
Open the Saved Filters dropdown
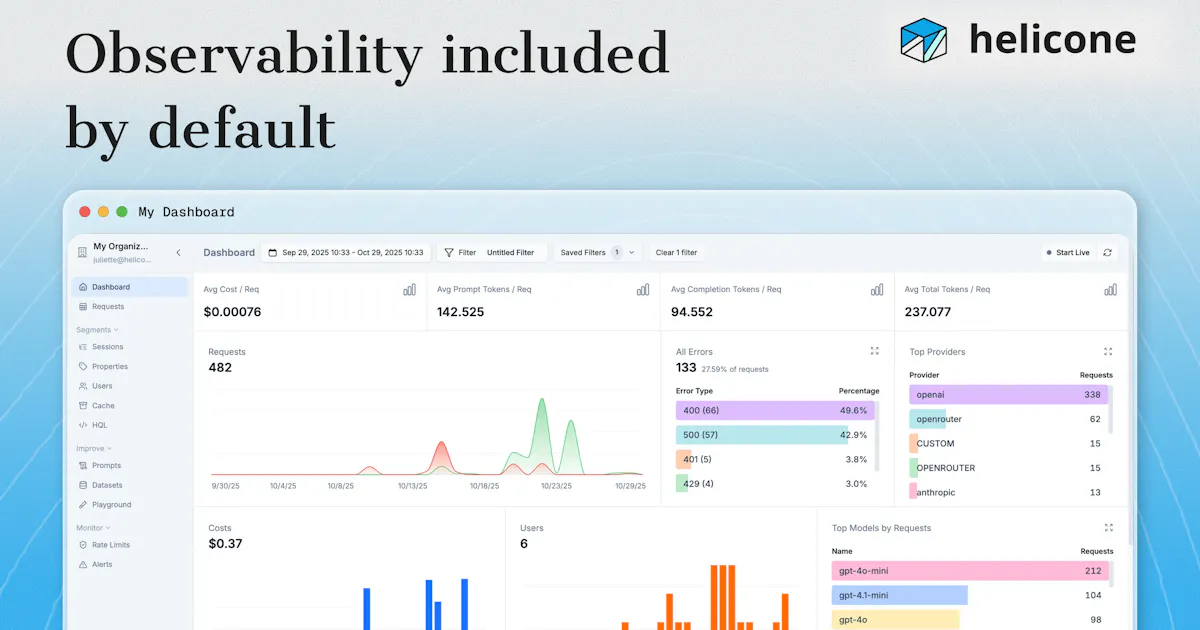point(597,253)
